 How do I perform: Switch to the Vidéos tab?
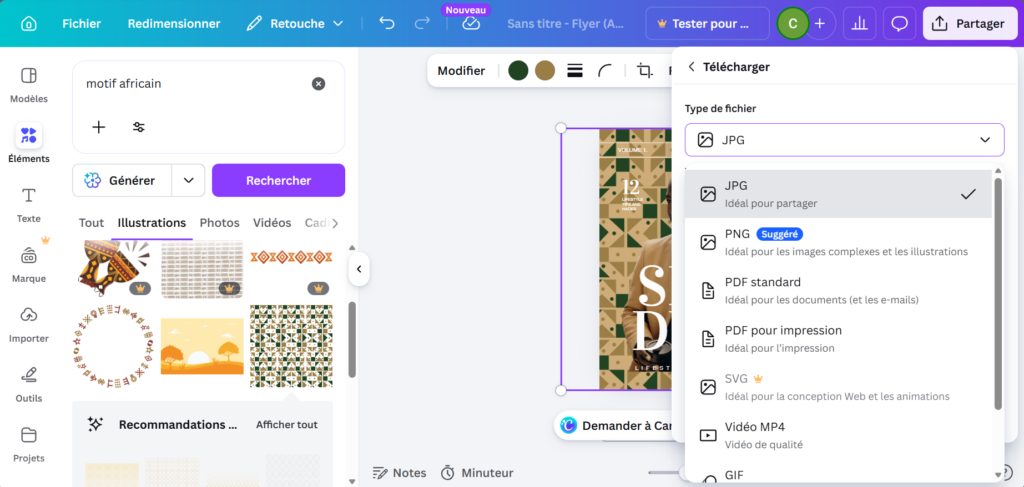point(272,223)
